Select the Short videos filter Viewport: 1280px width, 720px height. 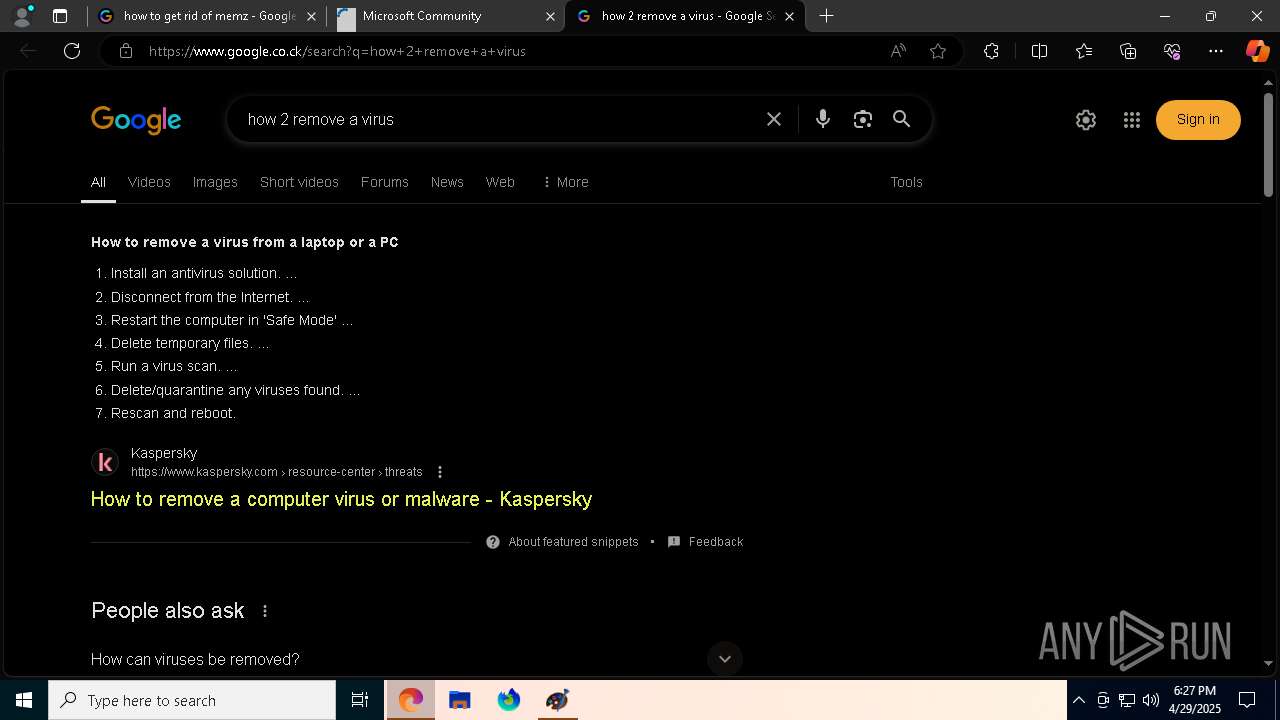(x=299, y=182)
